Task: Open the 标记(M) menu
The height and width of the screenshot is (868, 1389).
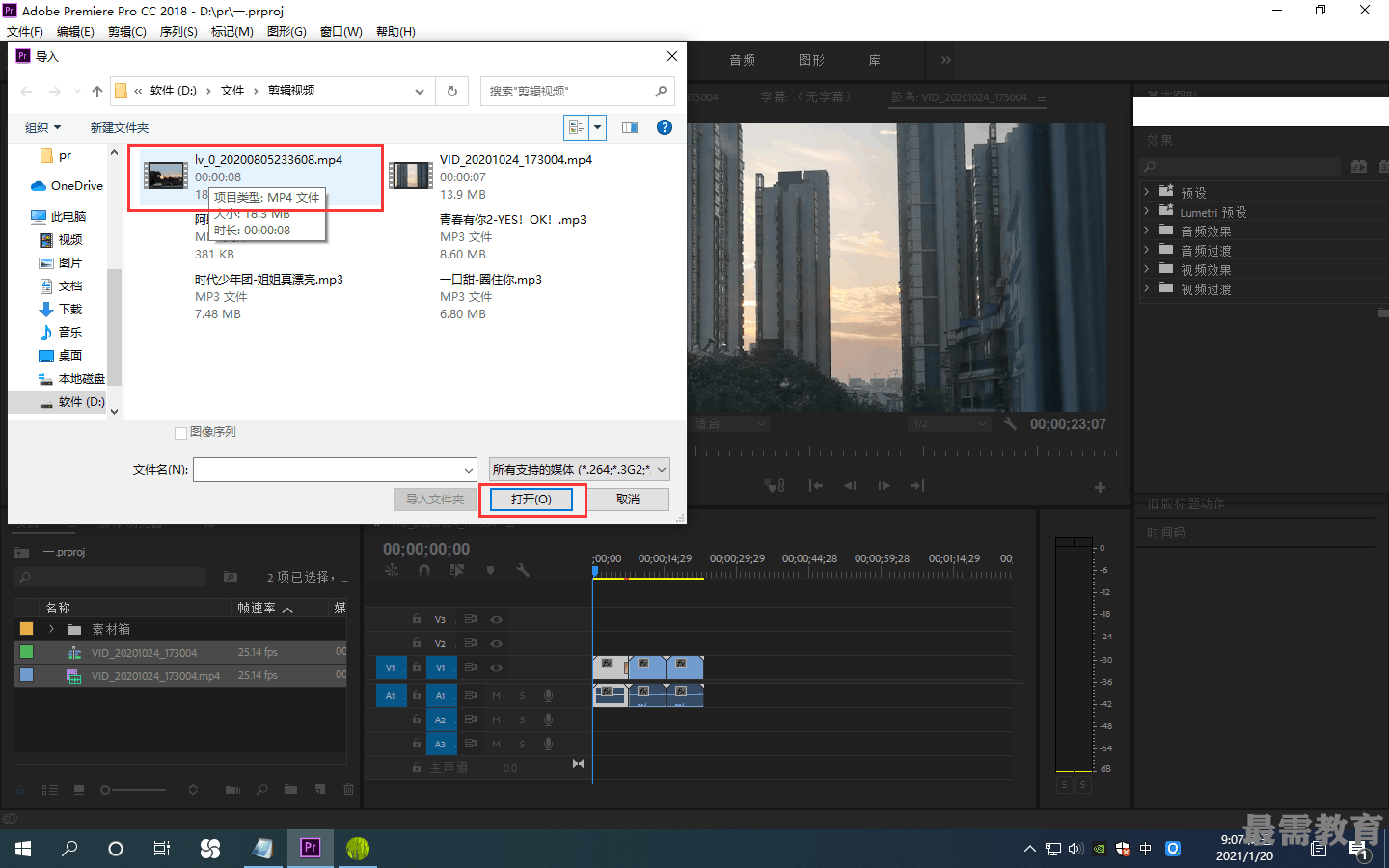Action: pos(232,32)
